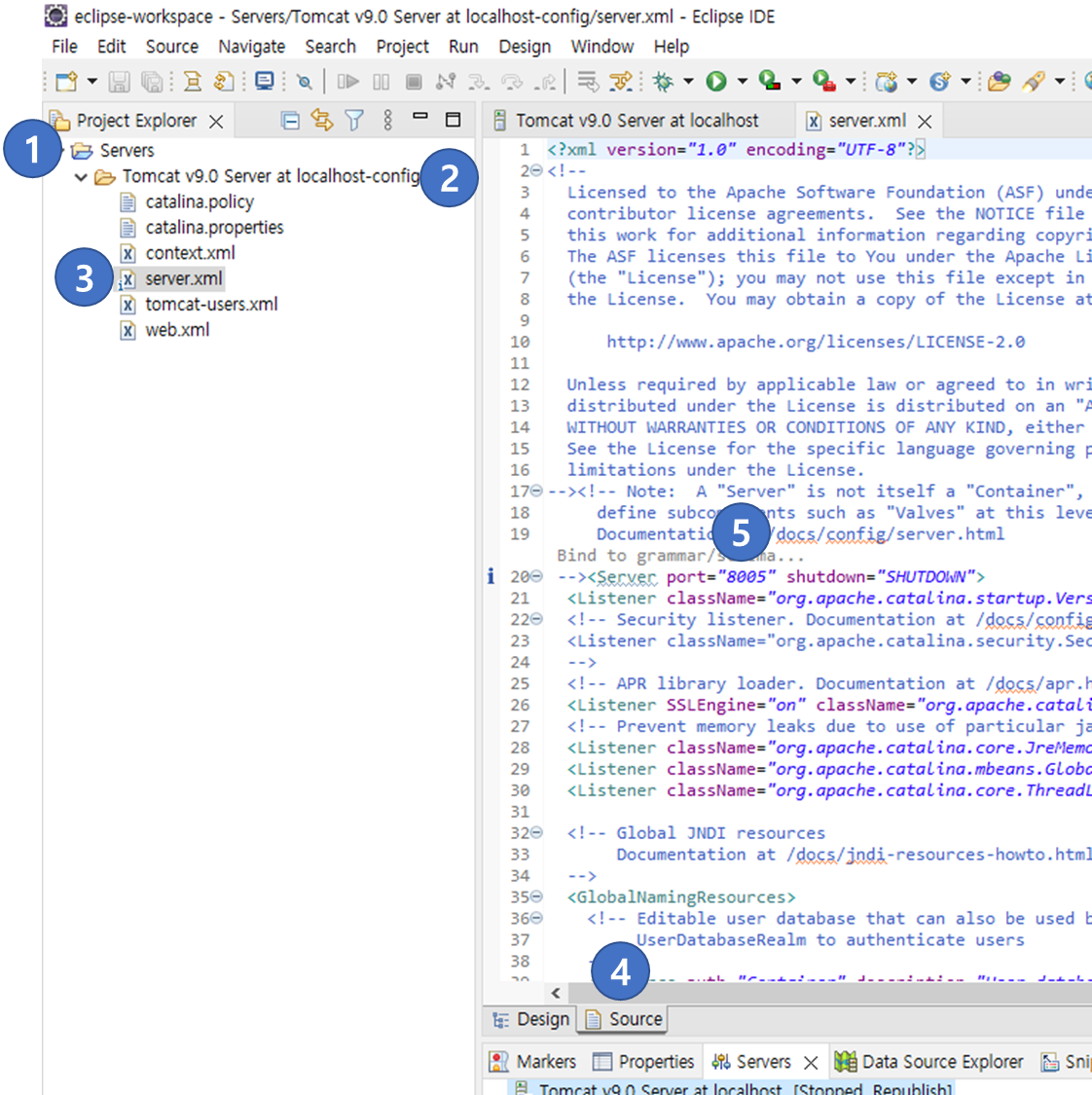Open Project Explorer View Menu dots
Screen dimensions: 1092x1095
click(x=387, y=120)
